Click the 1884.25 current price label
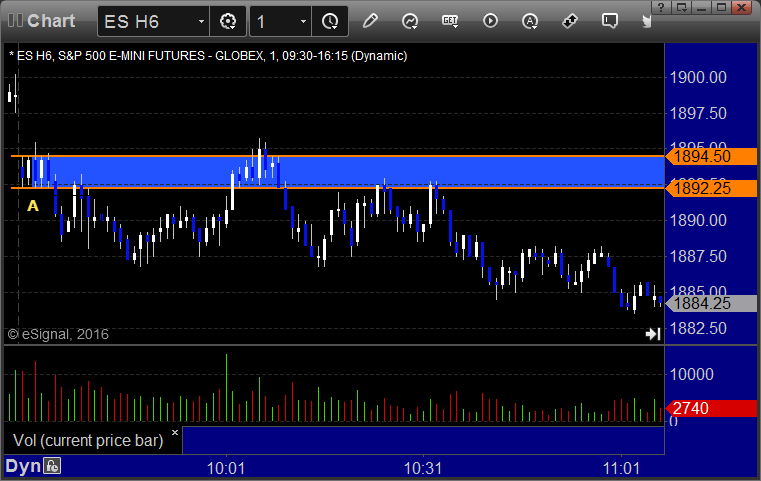761x481 pixels. [x=711, y=303]
